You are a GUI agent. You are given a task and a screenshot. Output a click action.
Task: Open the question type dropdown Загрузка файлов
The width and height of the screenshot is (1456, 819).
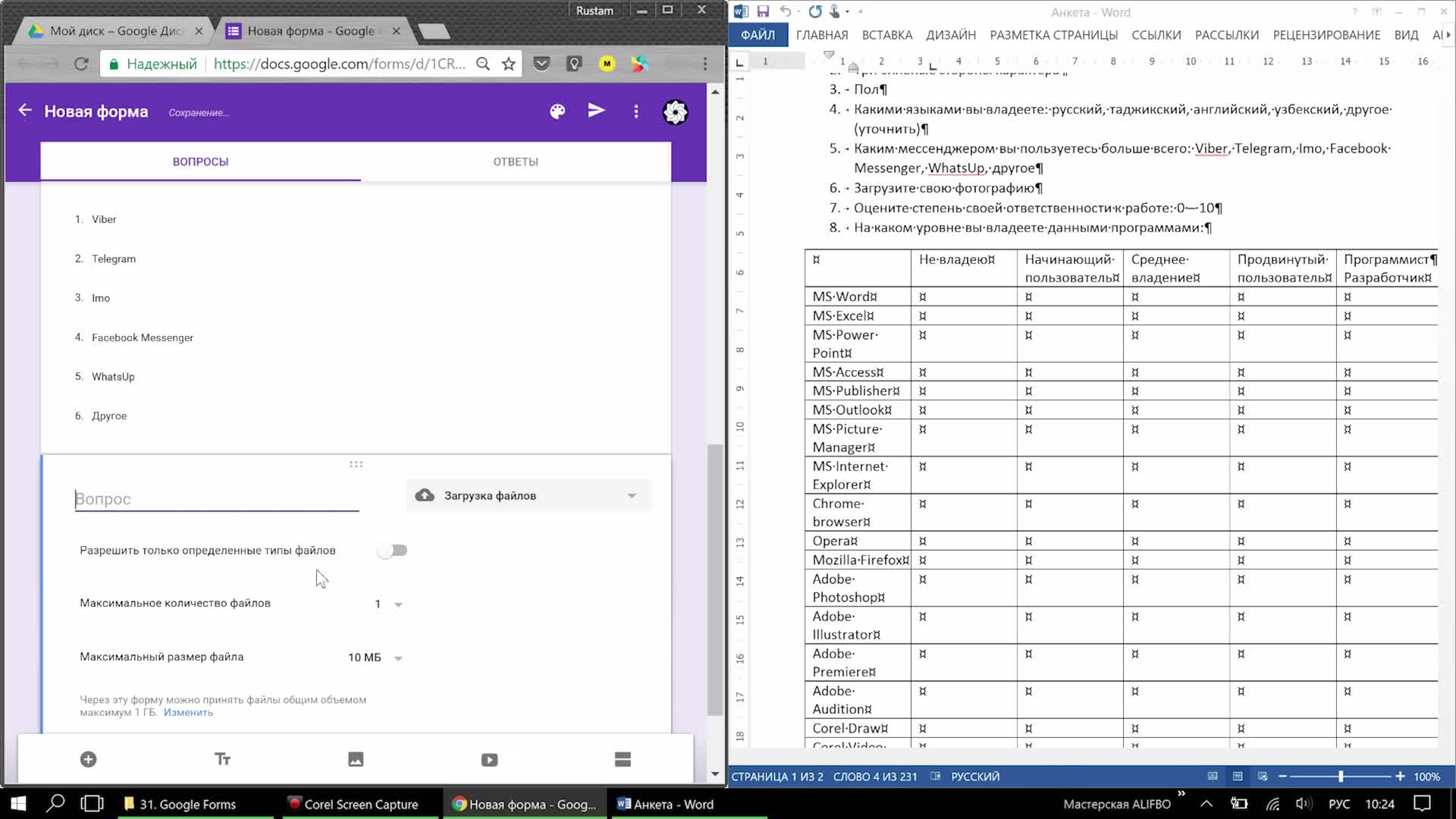tap(529, 495)
